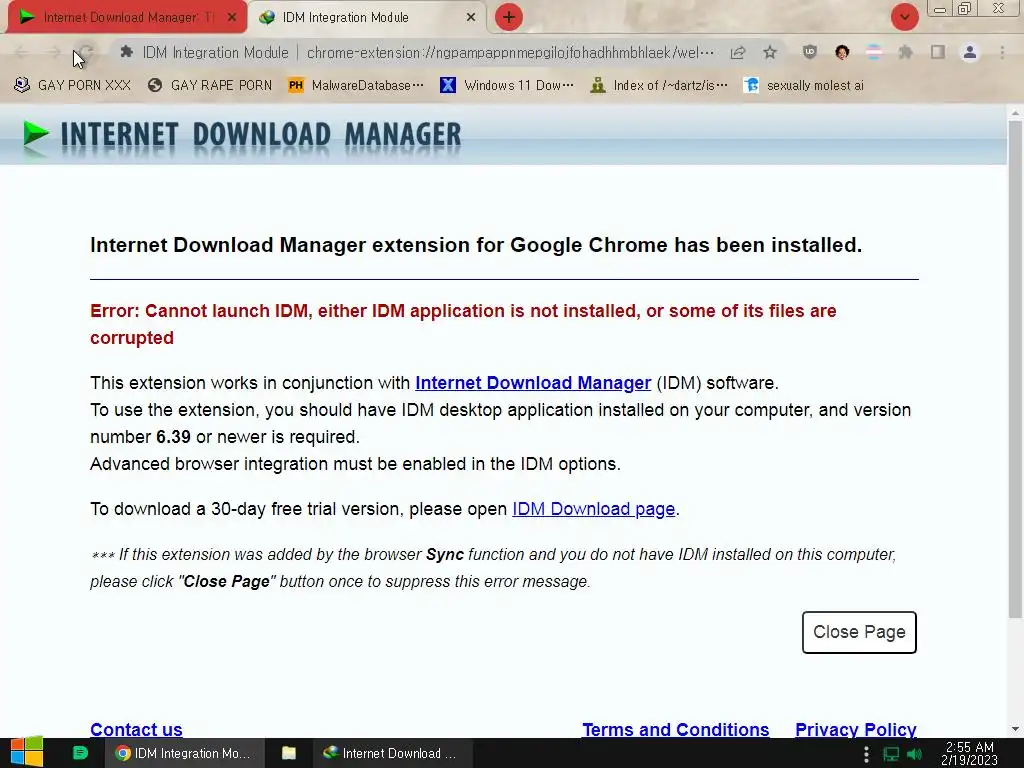This screenshot has width=1024, height=768.
Task: Open network status tray icon
Action: 891,754
